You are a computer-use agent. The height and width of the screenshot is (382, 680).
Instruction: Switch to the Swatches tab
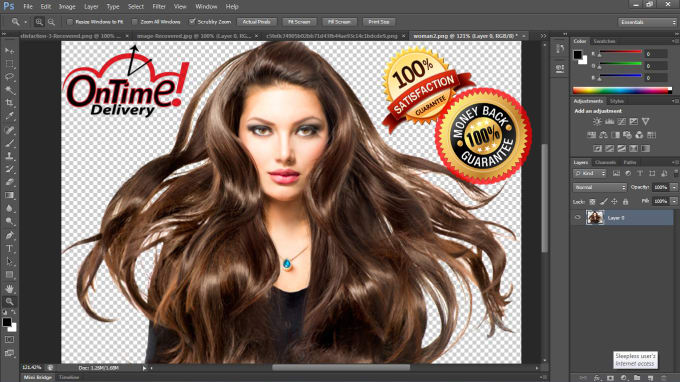604,41
